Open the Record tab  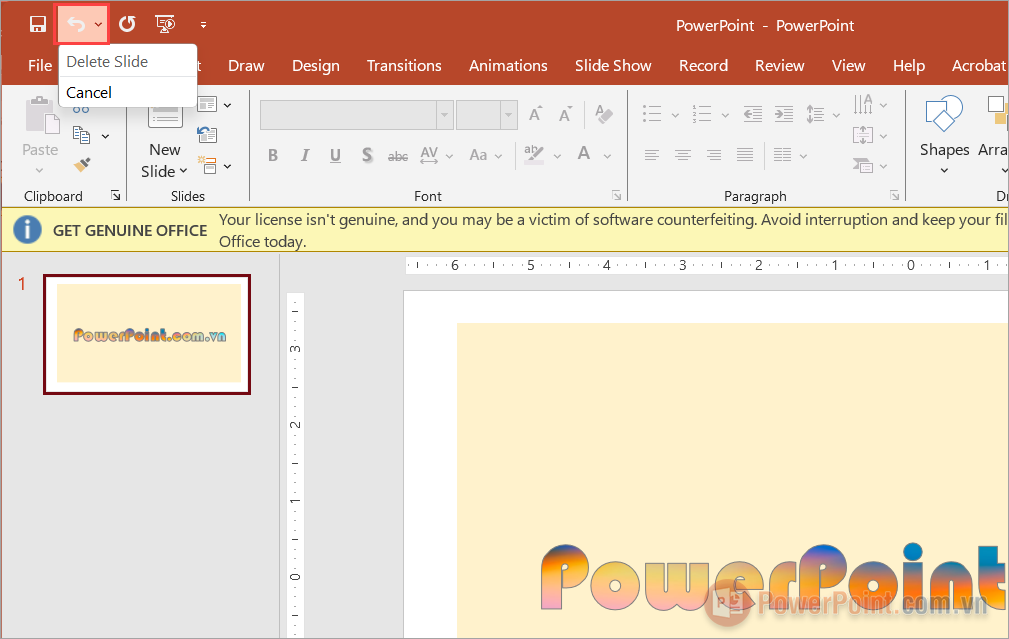click(x=703, y=66)
